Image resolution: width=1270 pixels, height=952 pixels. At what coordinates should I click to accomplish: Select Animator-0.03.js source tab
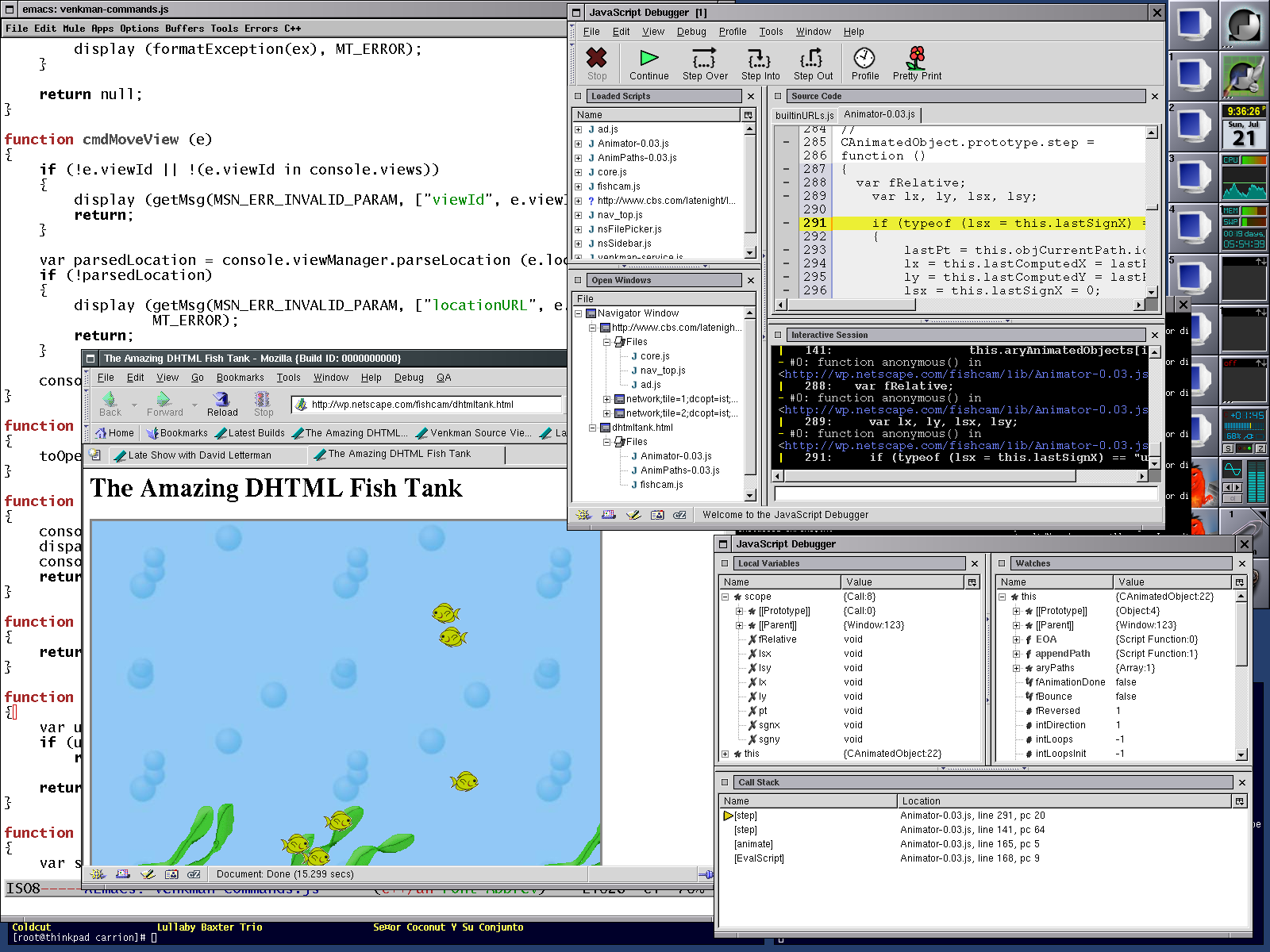click(x=879, y=114)
